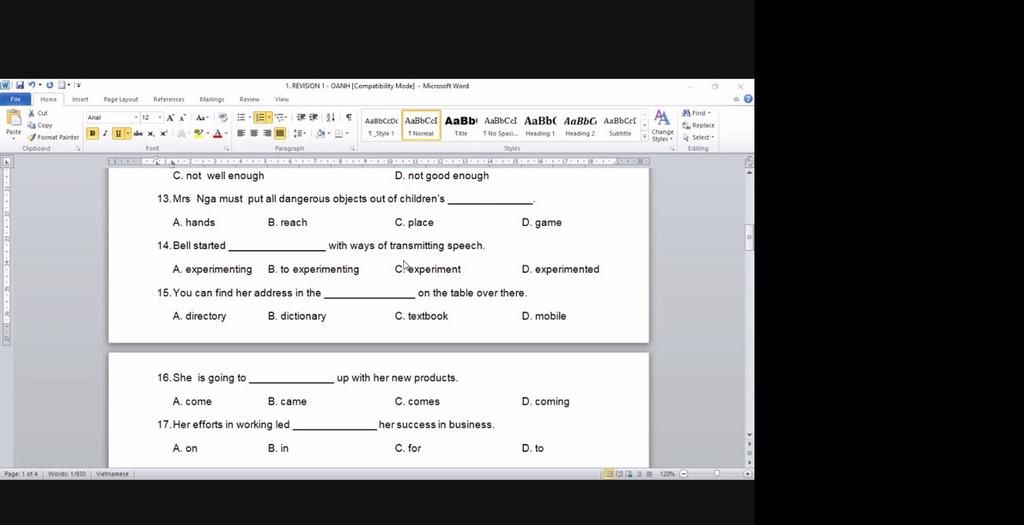This screenshot has height=525, width=1024.
Task: Open the line spacing dropdown
Action: pyautogui.click(x=300, y=133)
